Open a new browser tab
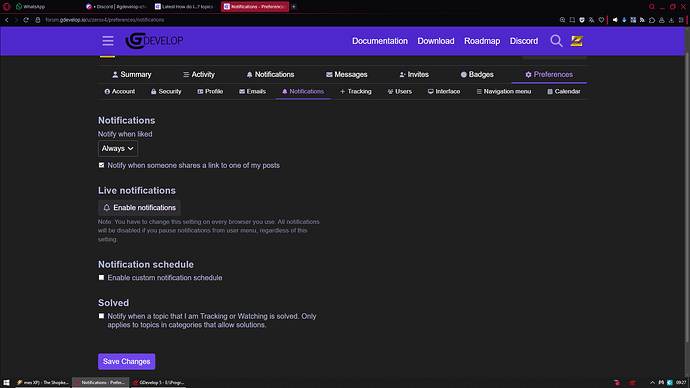Viewport: 690px width, 388px height. 294,7
